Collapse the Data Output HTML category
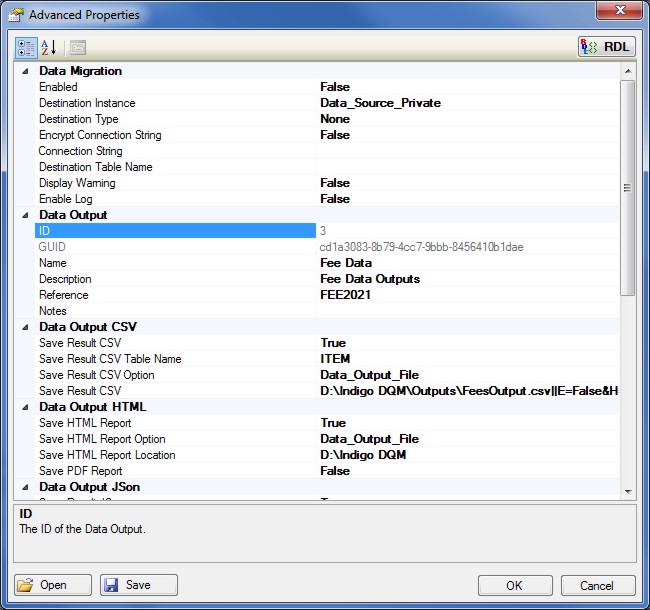This screenshot has height=610, width=650. (x=24, y=407)
